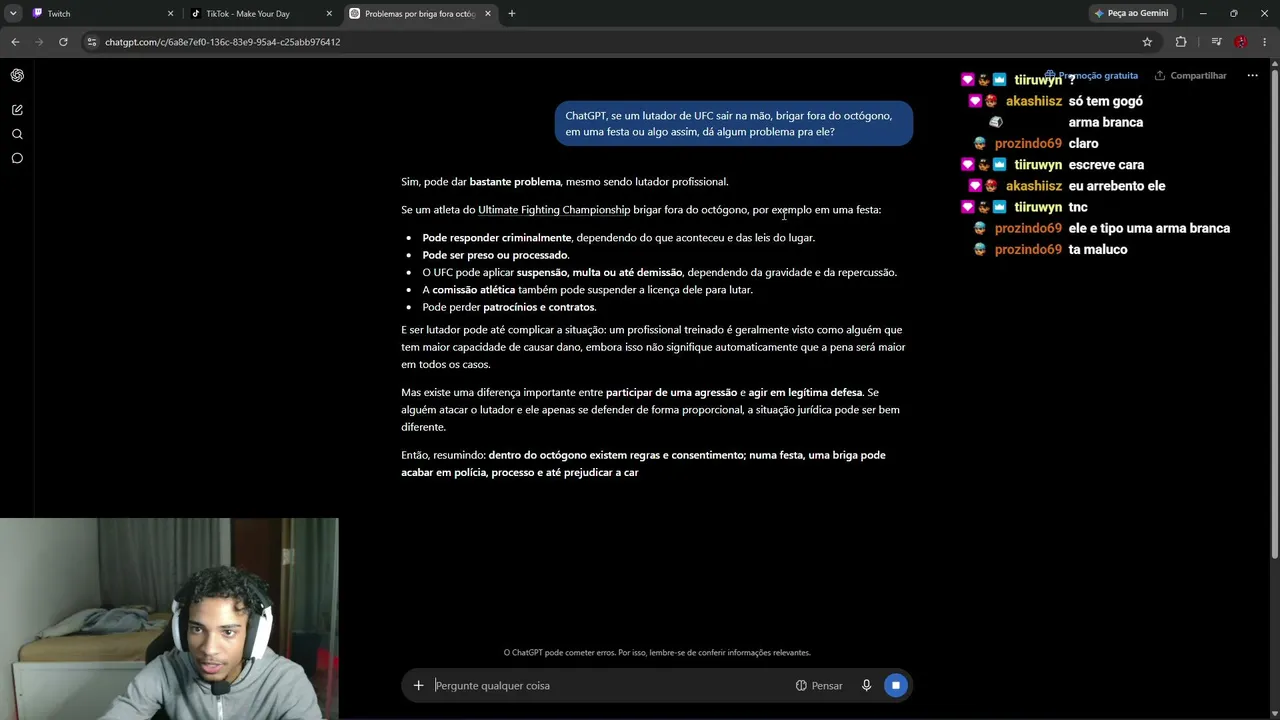View site information icon in address bar
Viewport: 1280px width, 720px height.
coord(92,42)
